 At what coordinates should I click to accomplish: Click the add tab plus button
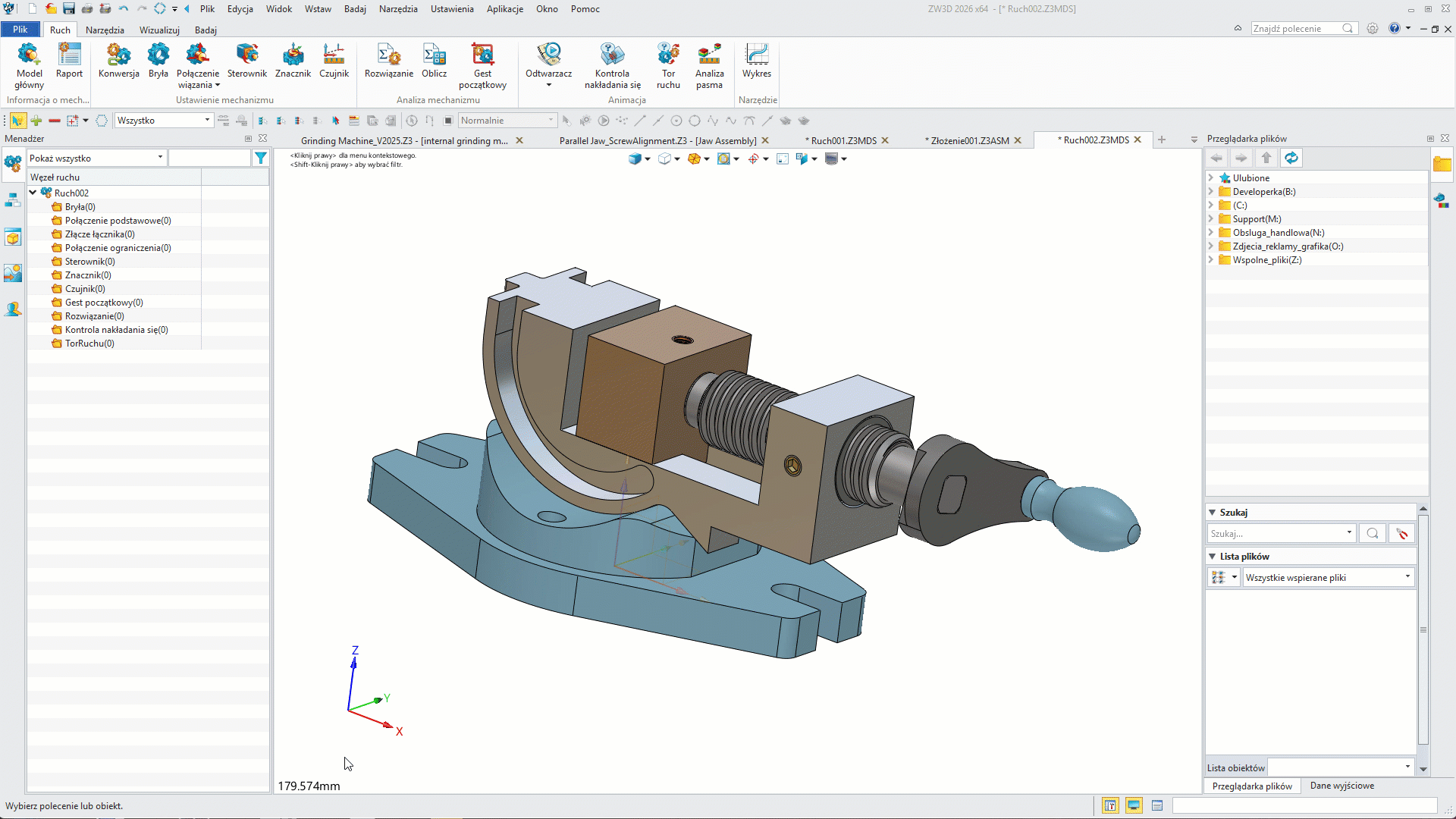click(1162, 140)
